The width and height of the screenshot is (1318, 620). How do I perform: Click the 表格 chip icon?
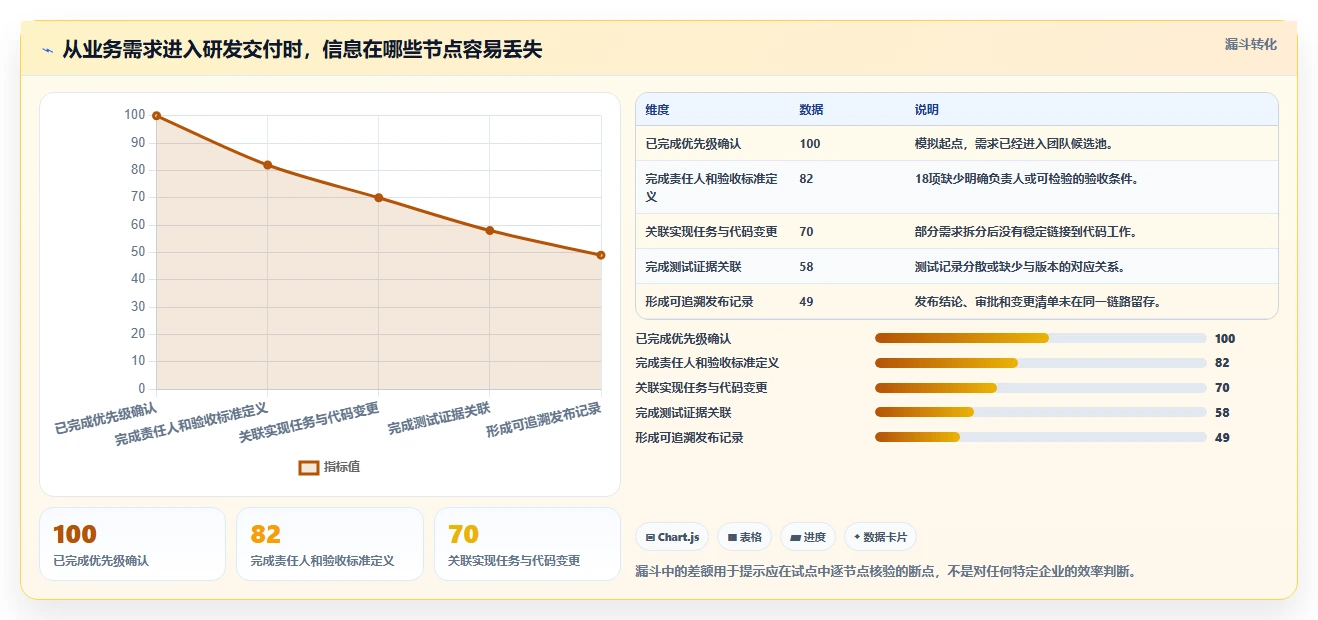point(733,537)
